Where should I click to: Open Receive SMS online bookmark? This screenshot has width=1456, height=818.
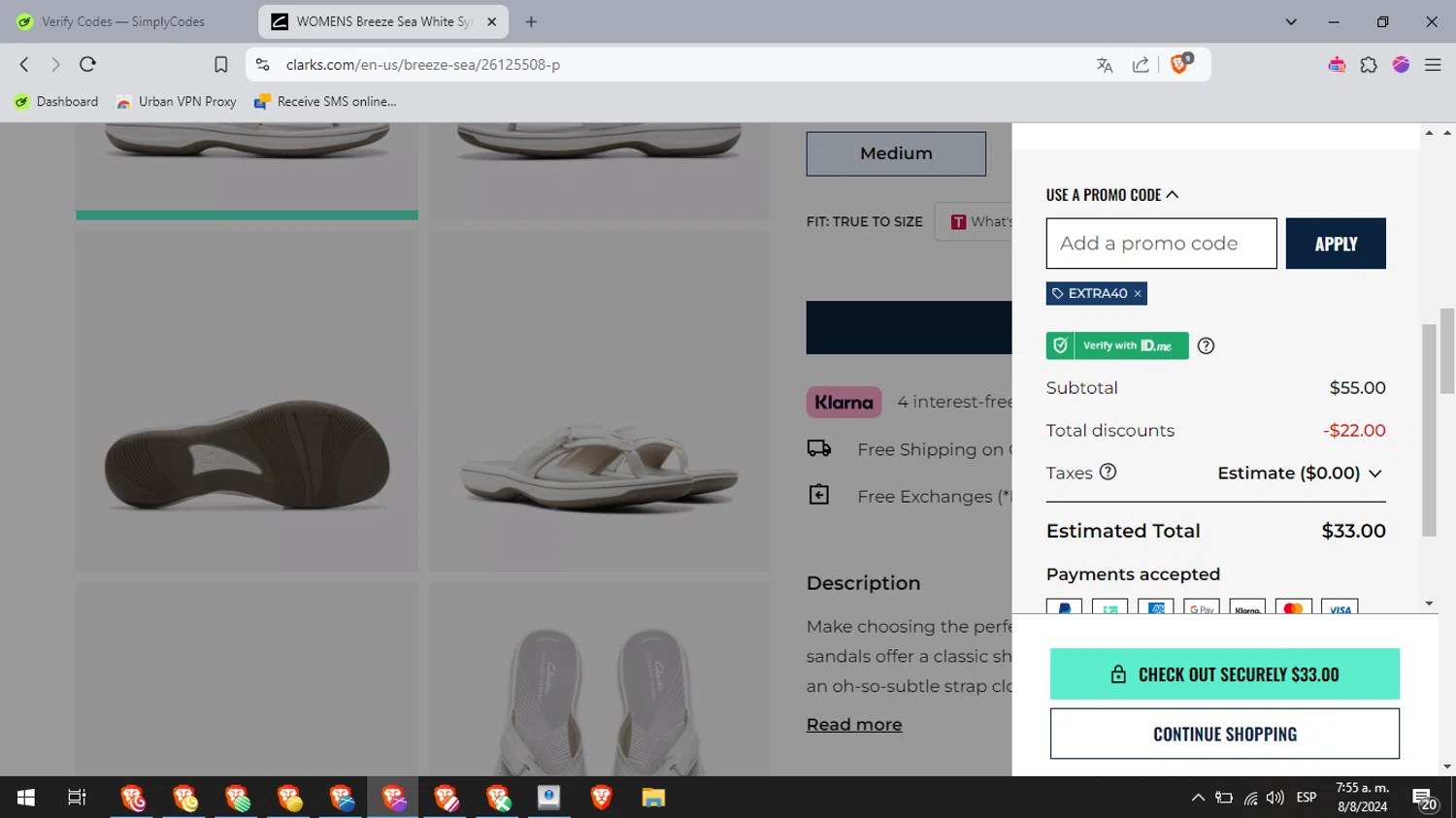tap(325, 101)
